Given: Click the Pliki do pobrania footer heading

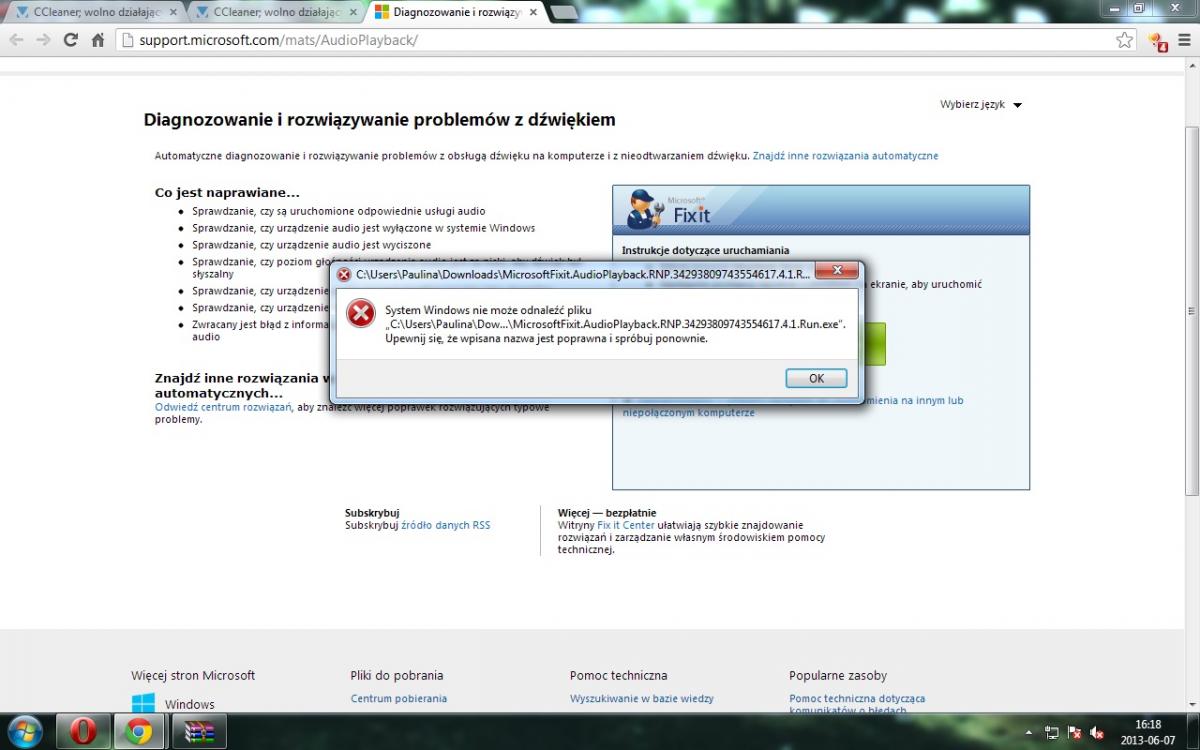Looking at the screenshot, I should (397, 675).
